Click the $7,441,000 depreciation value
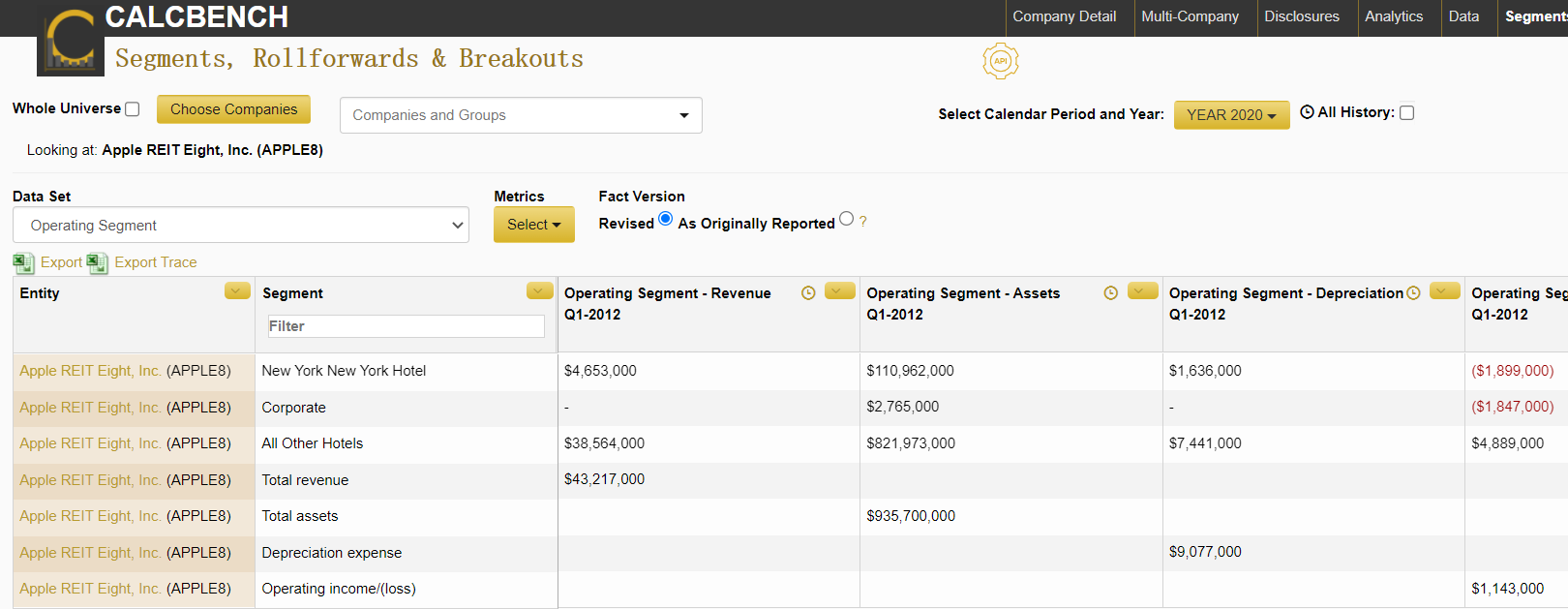Image resolution: width=1568 pixels, height=609 pixels. [1205, 443]
